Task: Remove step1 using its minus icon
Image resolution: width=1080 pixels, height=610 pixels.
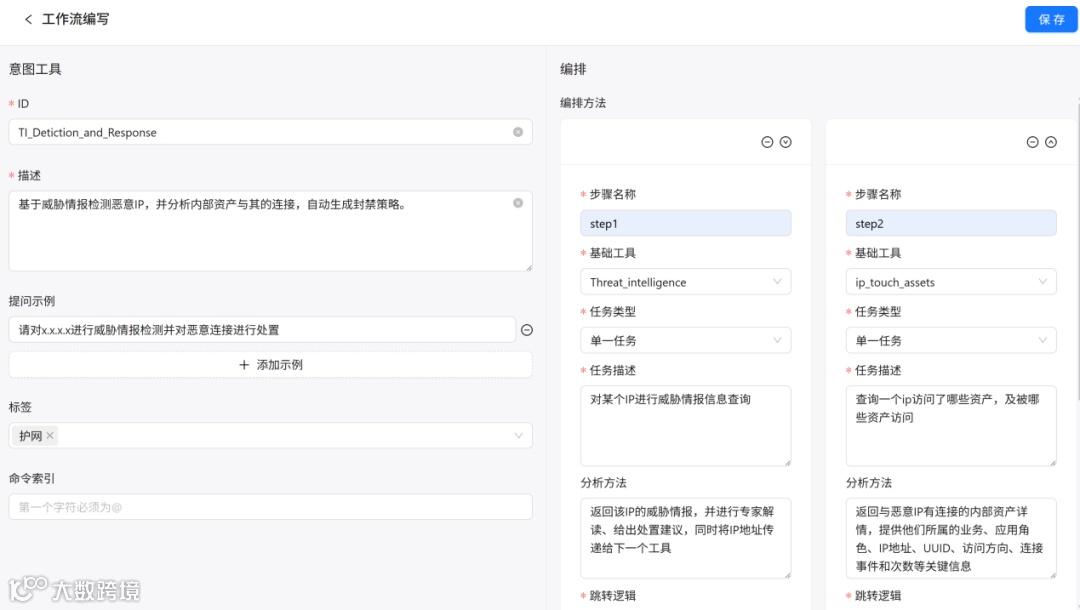Action: [766, 142]
